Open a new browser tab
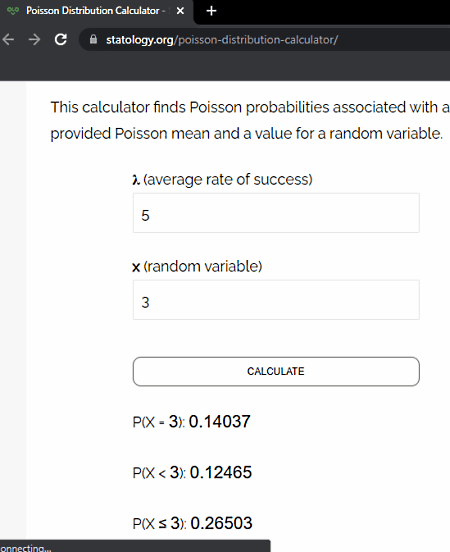This screenshot has height=552, width=450. 211,11
